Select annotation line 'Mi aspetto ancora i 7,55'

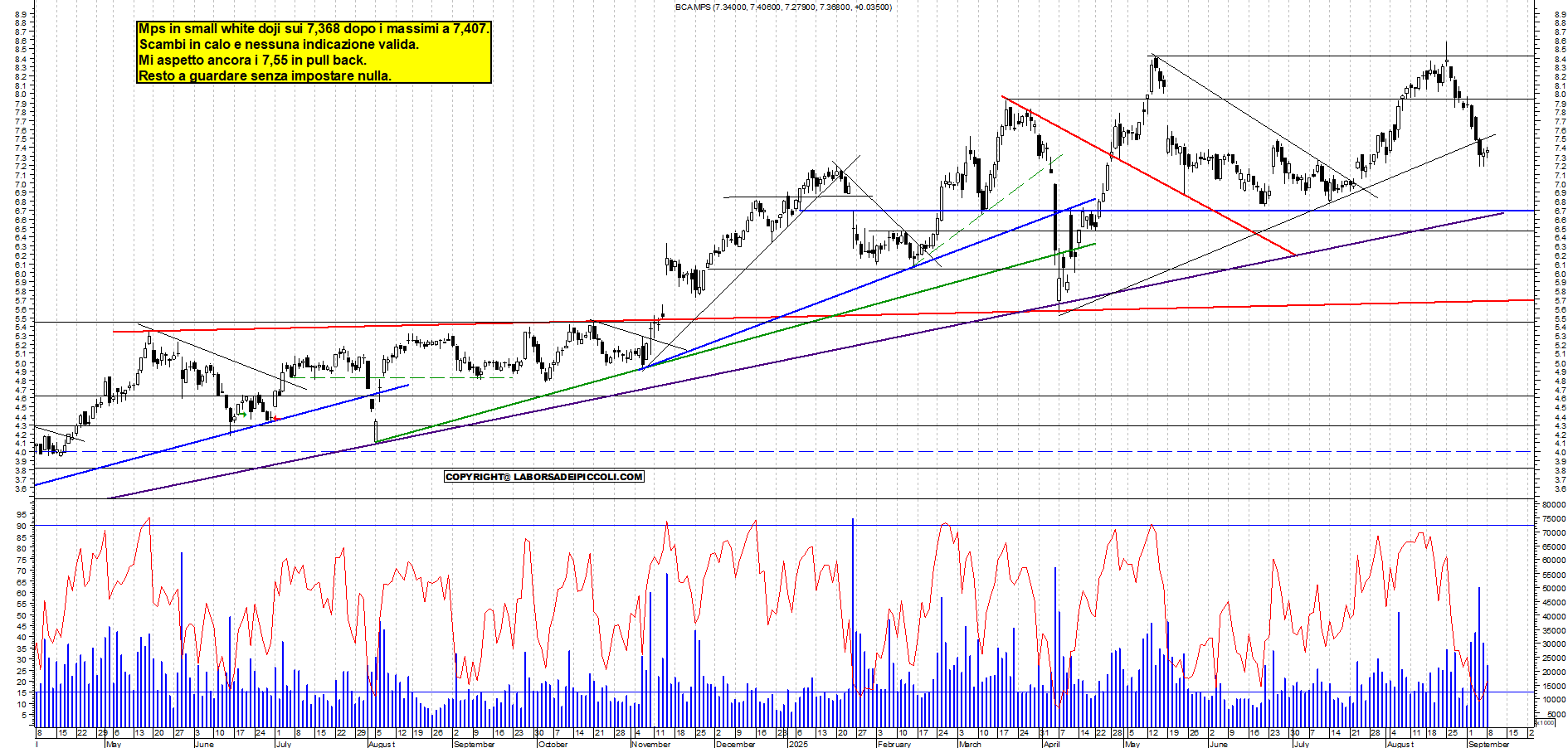(252, 61)
